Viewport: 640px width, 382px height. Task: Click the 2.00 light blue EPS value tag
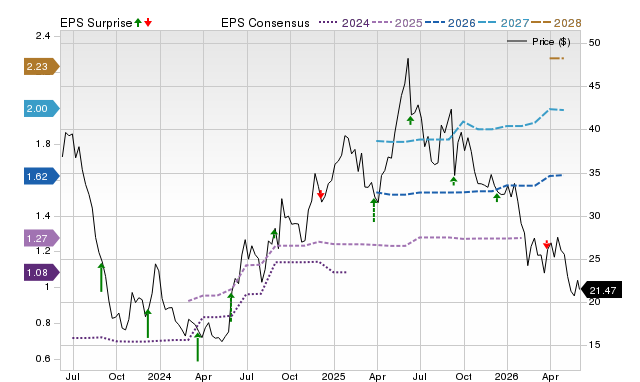[42, 109]
